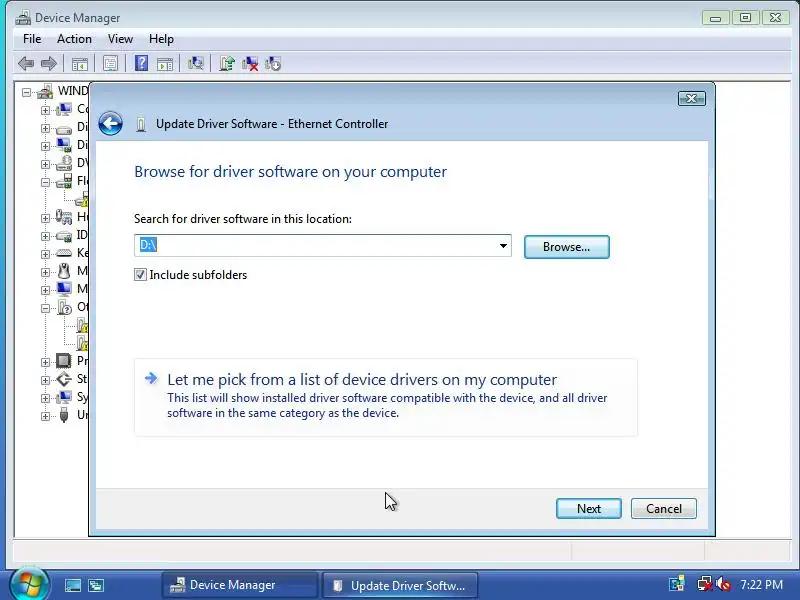Open the driver location dropdown arrow
800x600 pixels.
(x=503, y=246)
